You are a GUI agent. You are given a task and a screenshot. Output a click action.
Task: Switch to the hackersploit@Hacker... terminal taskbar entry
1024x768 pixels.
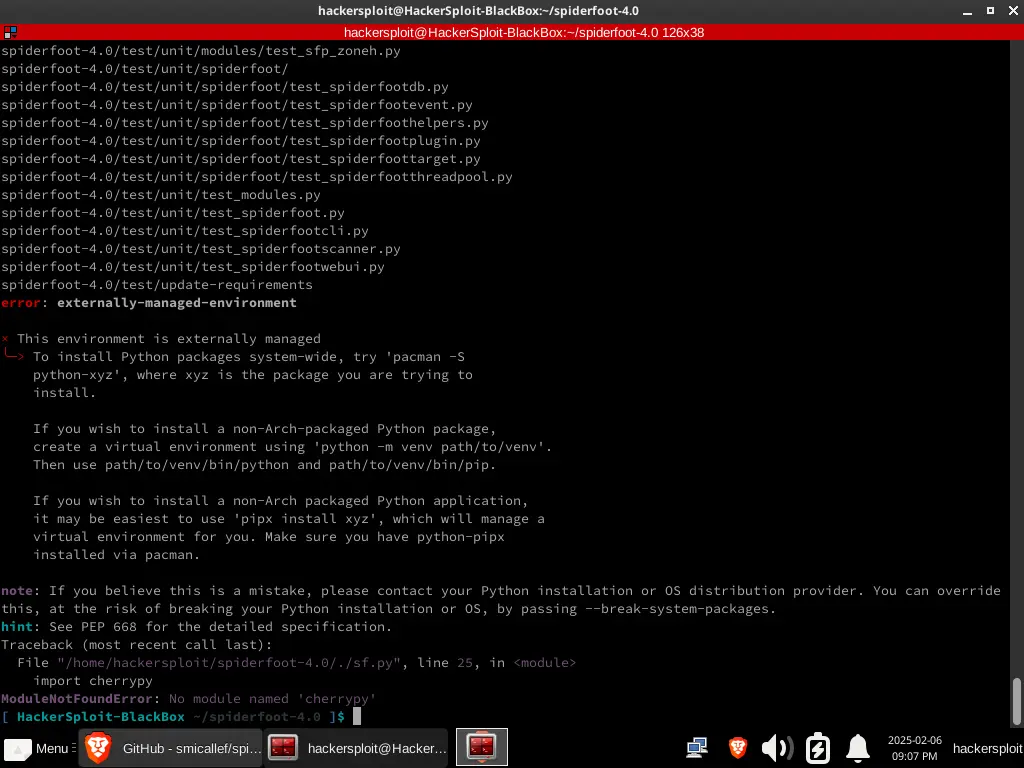[357, 748]
